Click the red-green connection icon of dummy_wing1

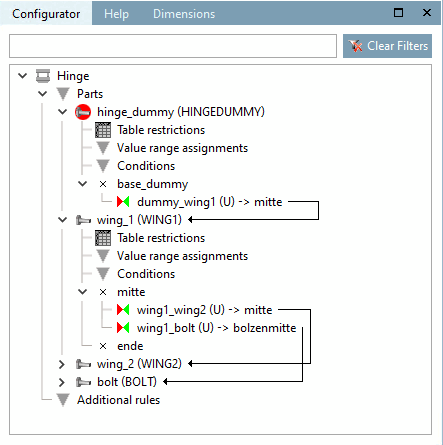(123, 202)
